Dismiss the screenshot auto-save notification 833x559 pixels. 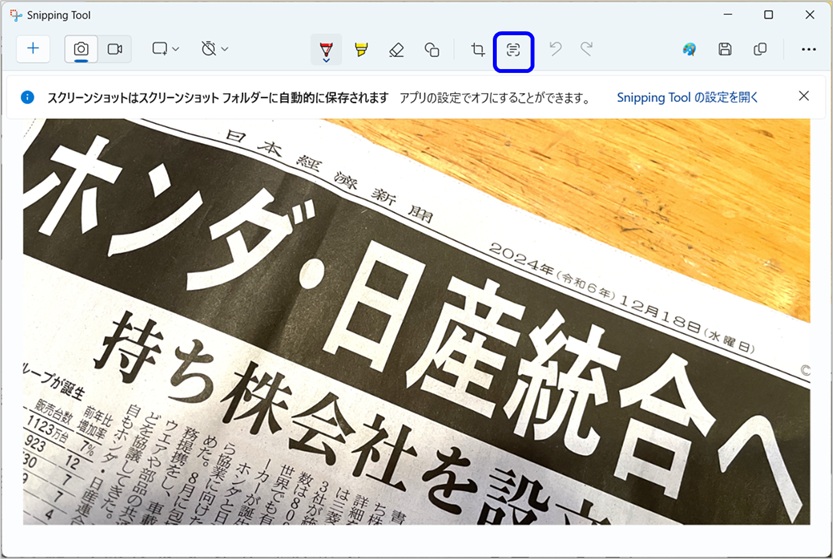[804, 96]
